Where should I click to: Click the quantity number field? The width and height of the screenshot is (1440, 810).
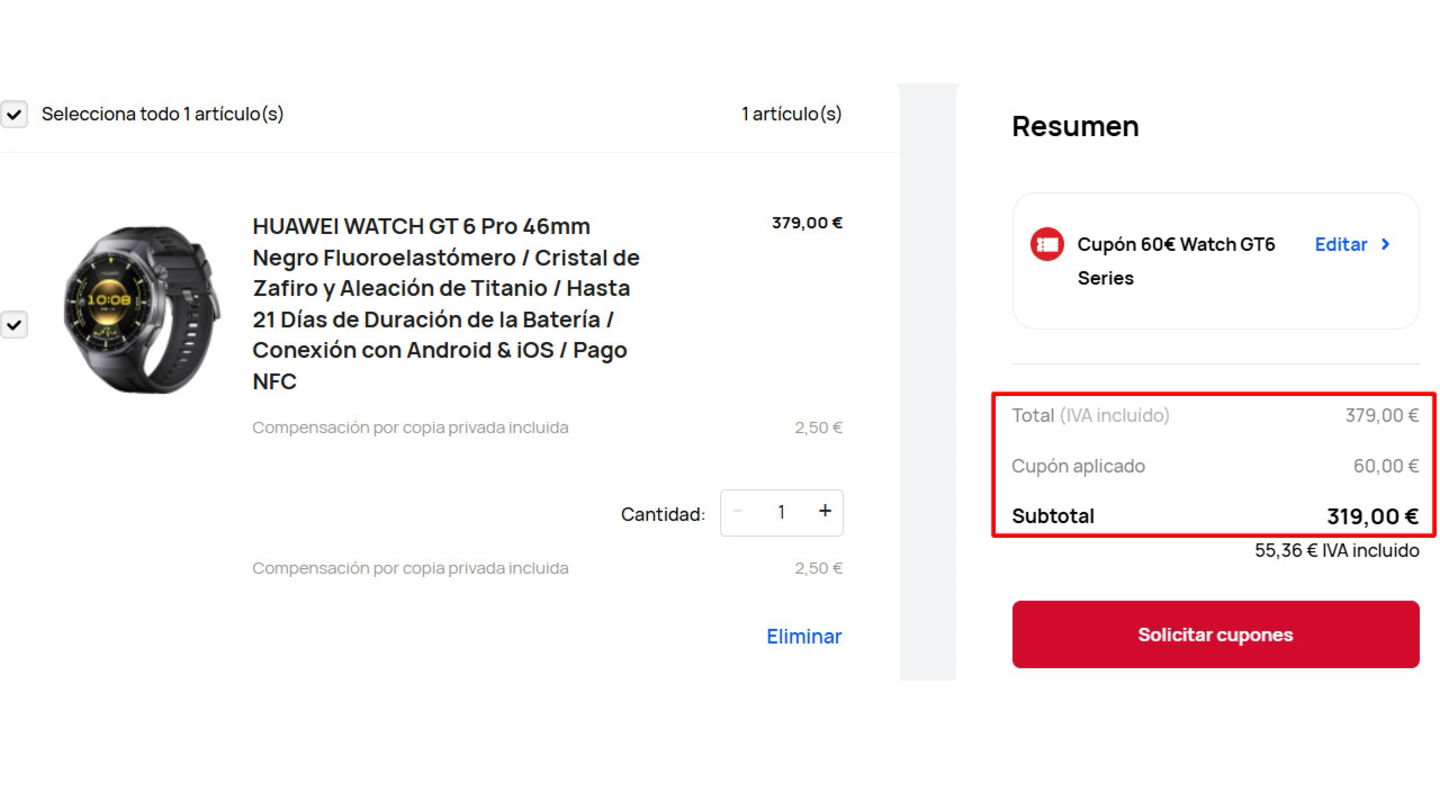(781, 512)
